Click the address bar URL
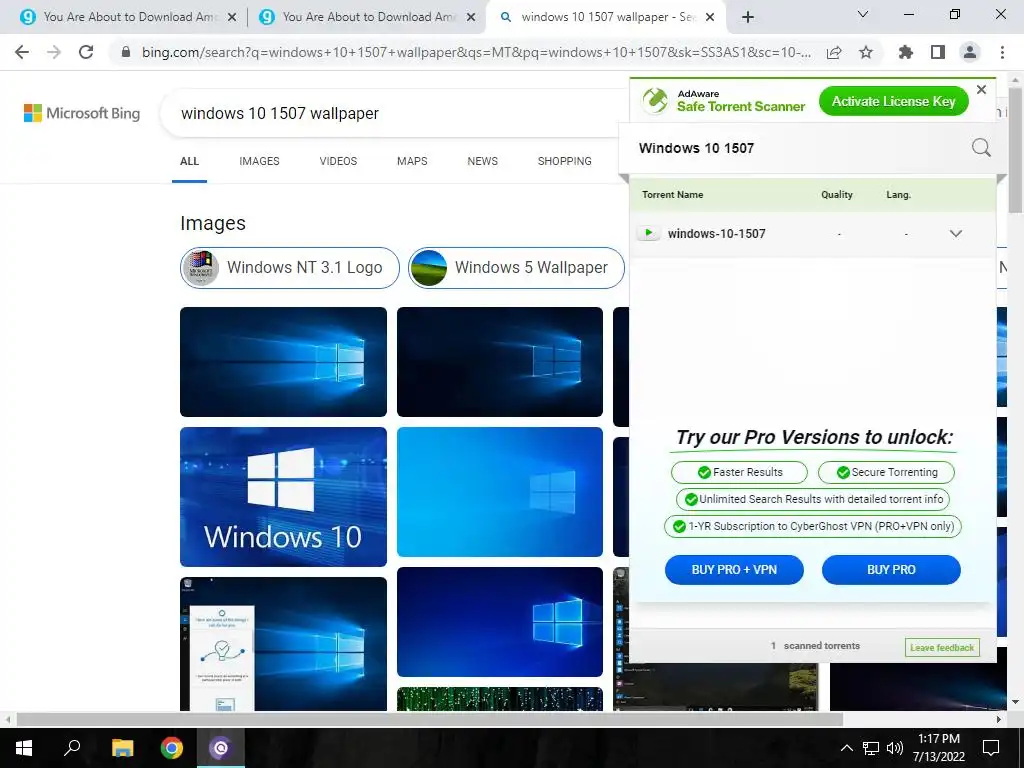Image resolution: width=1024 pixels, height=768 pixels. tap(477, 52)
